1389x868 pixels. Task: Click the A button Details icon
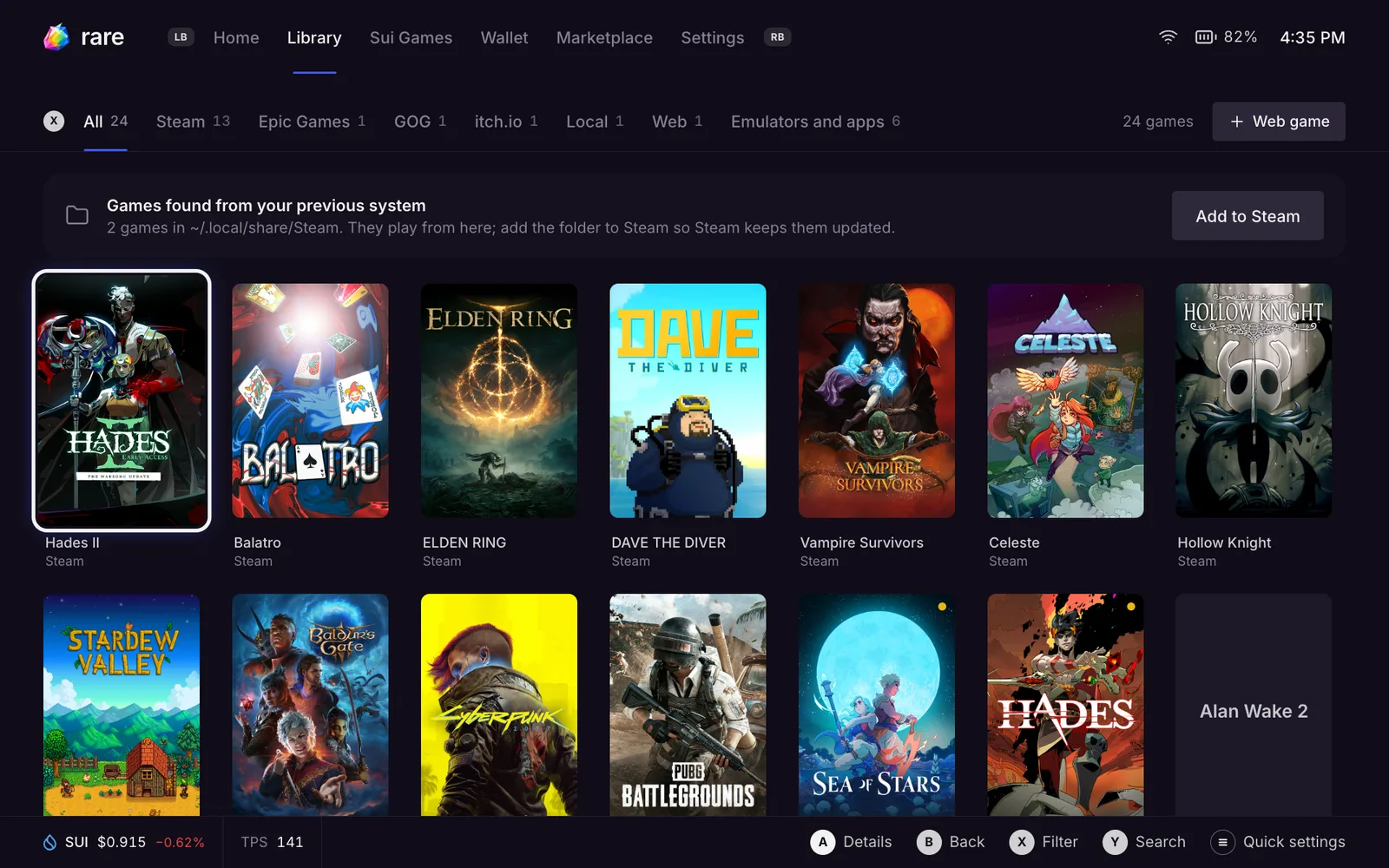pos(823,842)
